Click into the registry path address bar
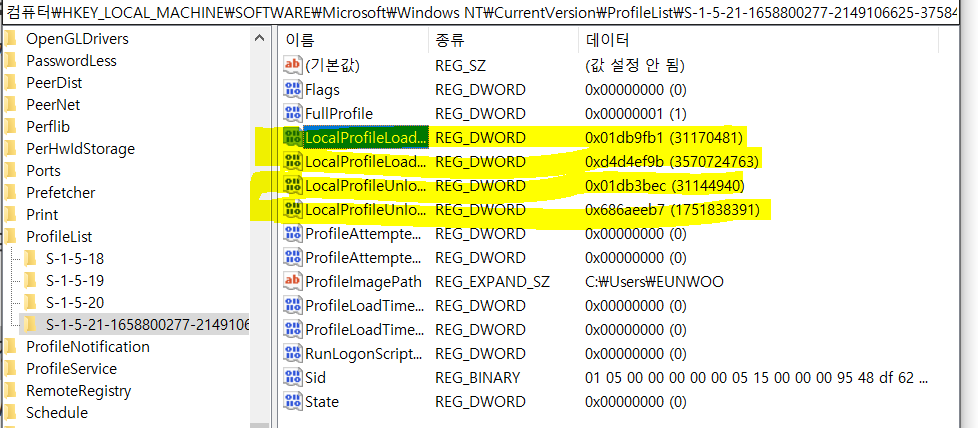This screenshot has height=428, width=978. [480, 12]
